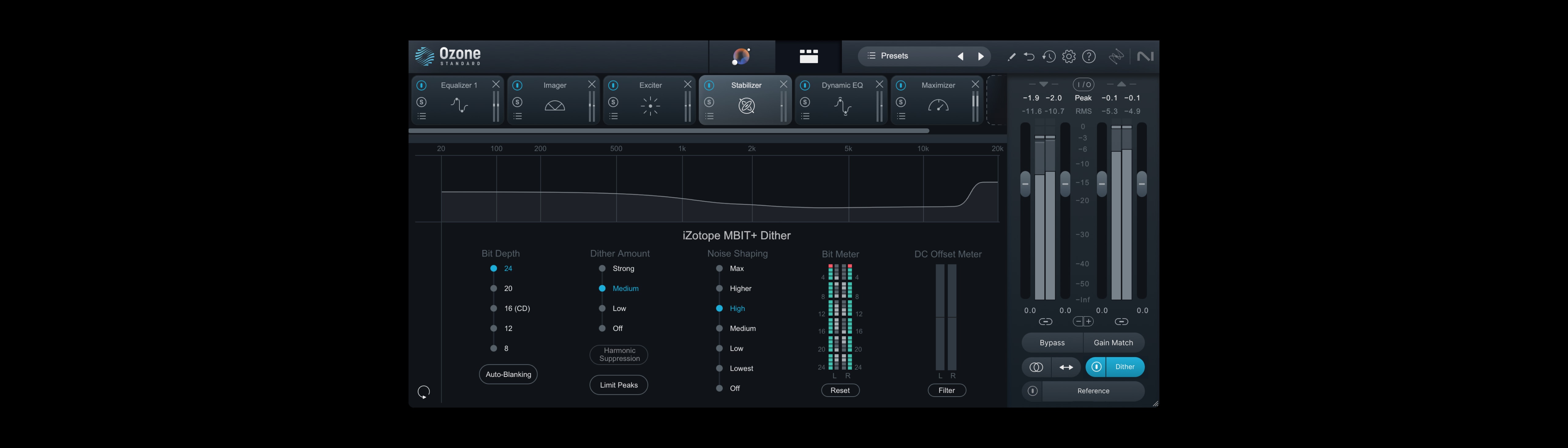Toggle Equalizer 1 module power
Screen dimensions: 1568x448
pos(421,85)
